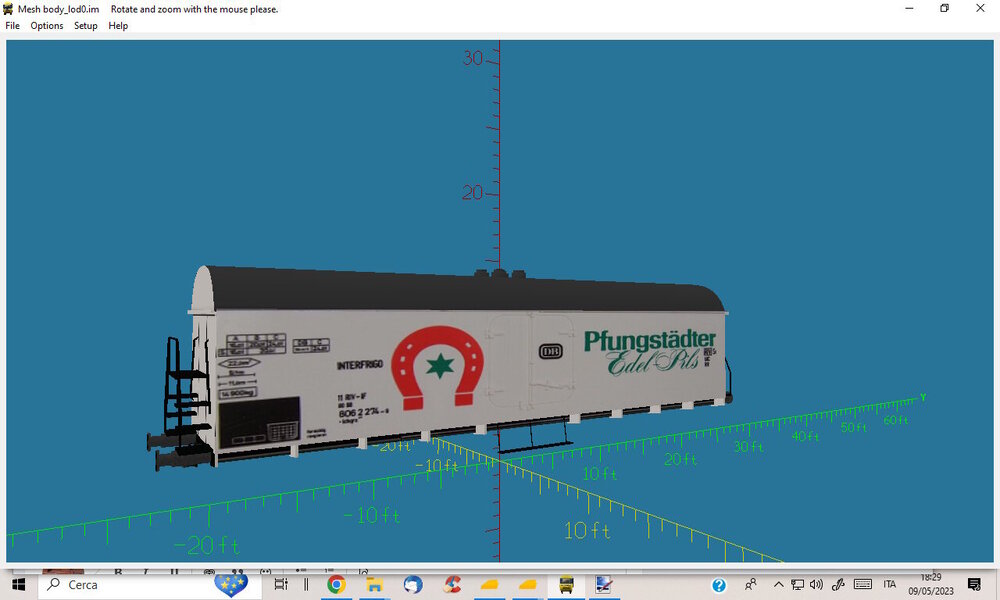Switch the ITA input language indicator
Viewport: 1000px width, 600px height.
[x=890, y=584]
